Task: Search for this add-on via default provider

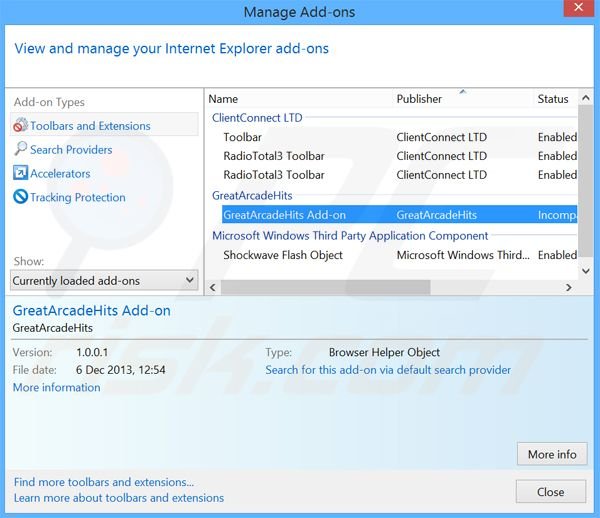Action: 388,370
